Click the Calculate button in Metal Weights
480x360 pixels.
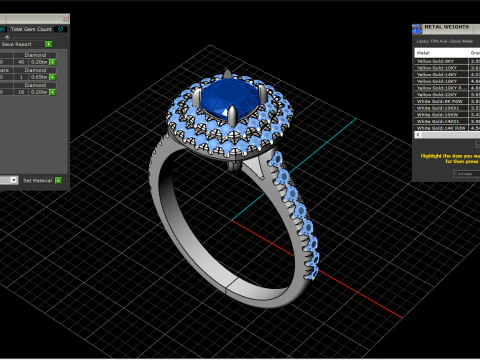tap(467, 174)
